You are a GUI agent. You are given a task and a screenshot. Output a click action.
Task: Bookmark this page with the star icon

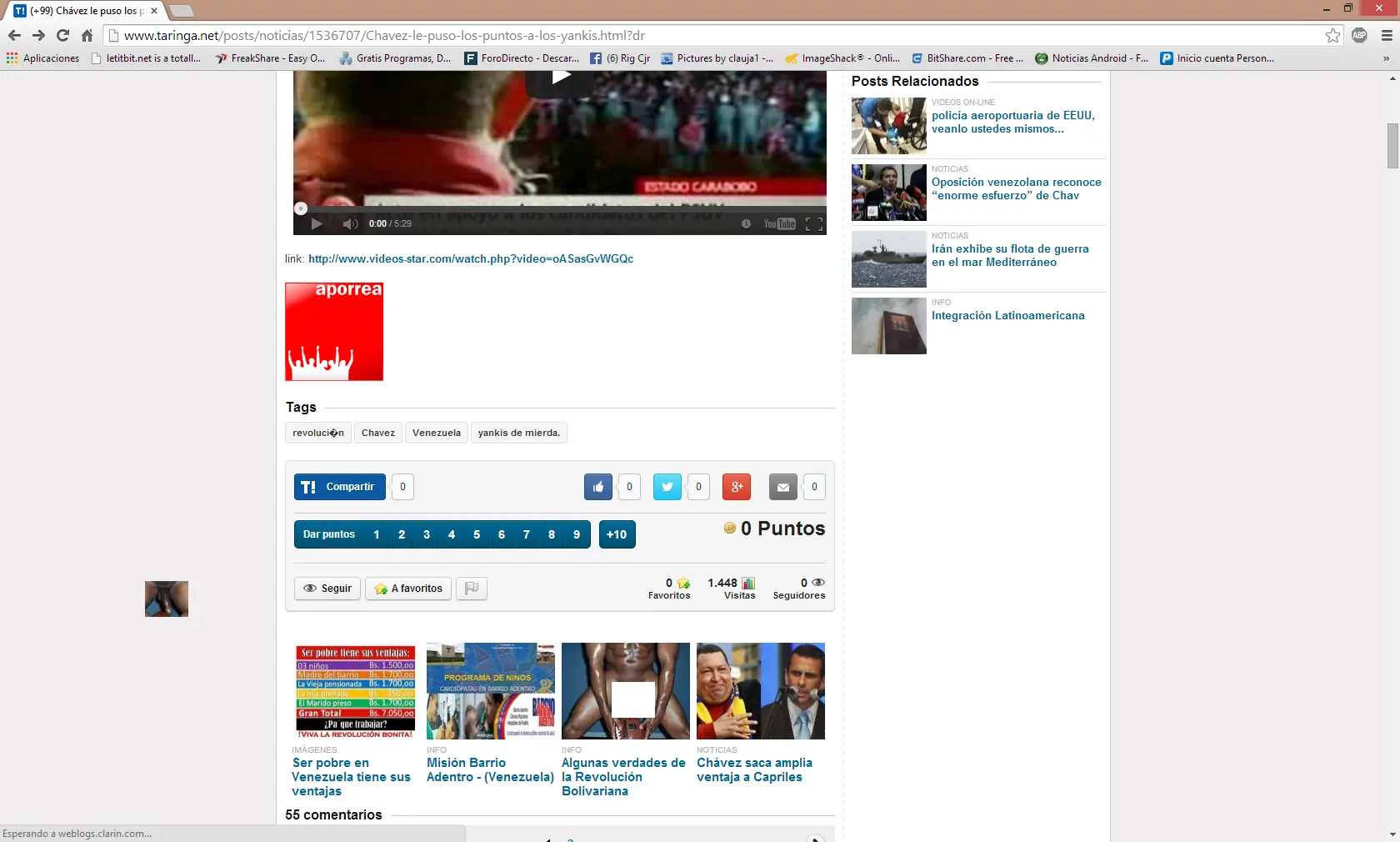pyautogui.click(x=1333, y=35)
